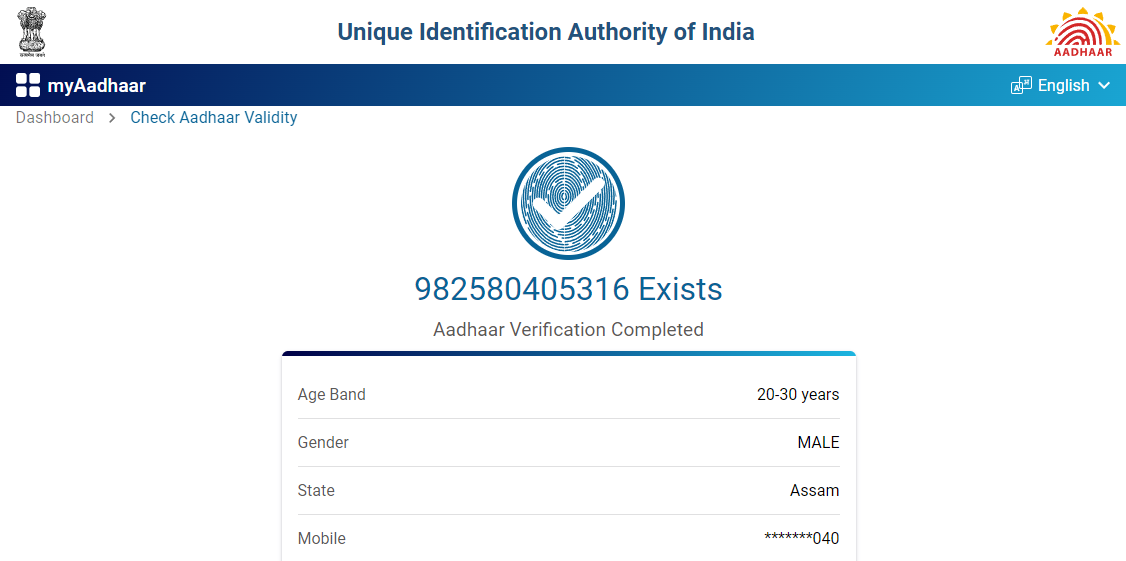This screenshot has width=1126, height=561.
Task: Click the fingerprint checkmark verification icon
Action: tap(568, 203)
